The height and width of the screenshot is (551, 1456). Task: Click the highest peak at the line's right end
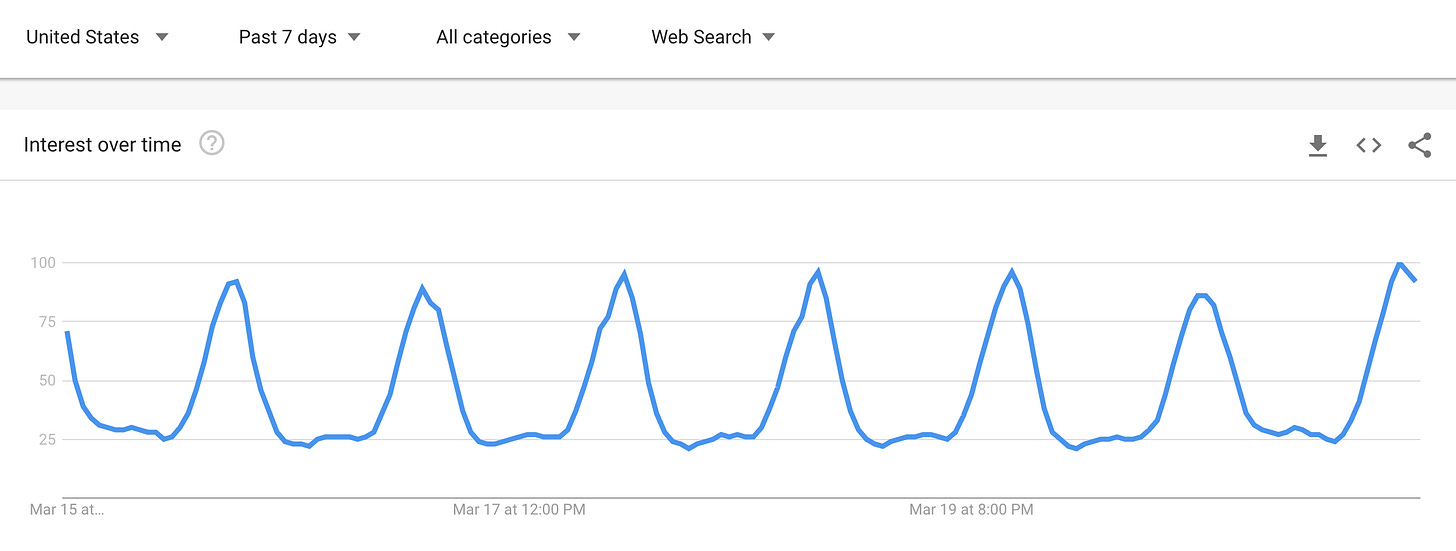coord(1400,263)
